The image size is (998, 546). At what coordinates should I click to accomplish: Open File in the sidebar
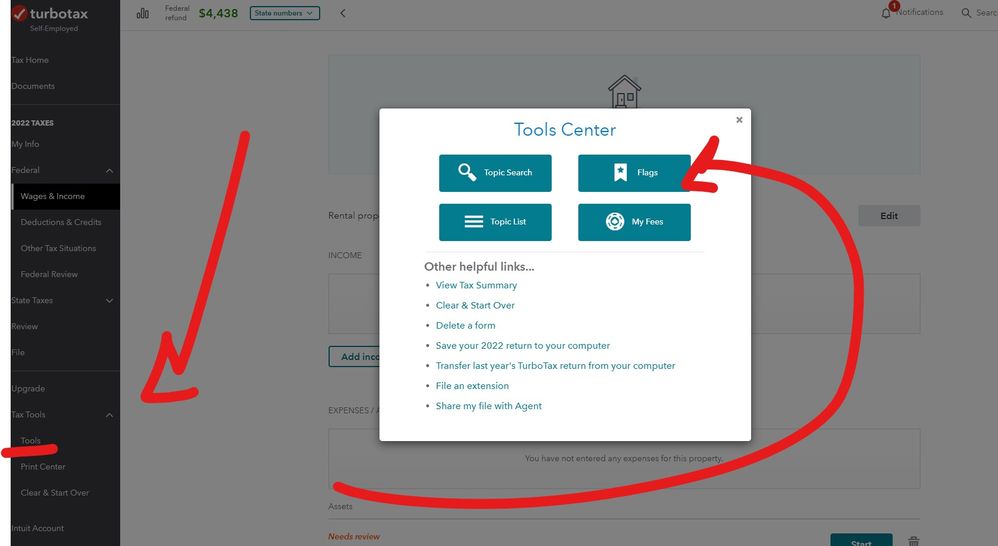[18, 353]
